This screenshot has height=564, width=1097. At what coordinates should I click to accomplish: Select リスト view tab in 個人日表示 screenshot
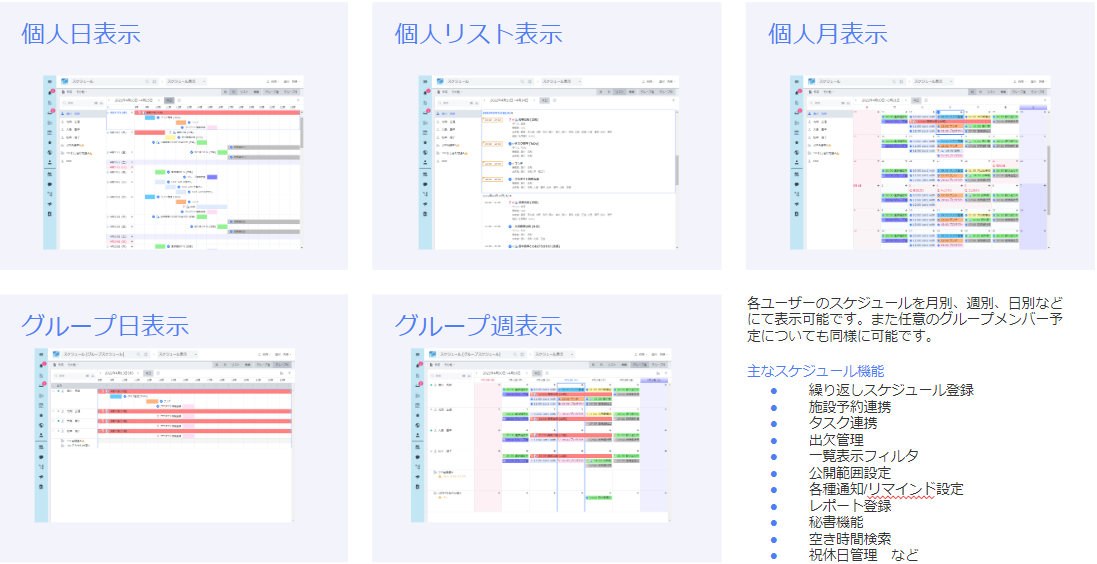point(243,91)
